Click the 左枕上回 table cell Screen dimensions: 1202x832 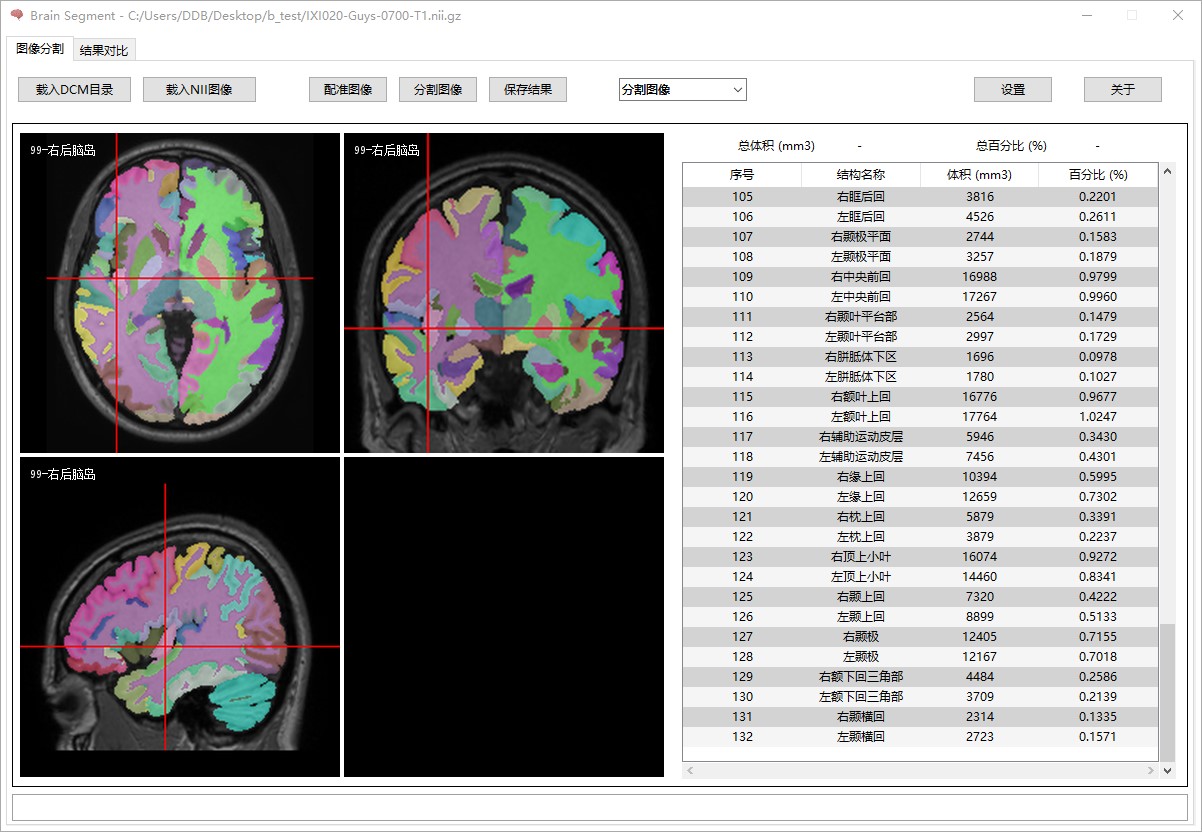pyautogui.click(x=861, y=537)
